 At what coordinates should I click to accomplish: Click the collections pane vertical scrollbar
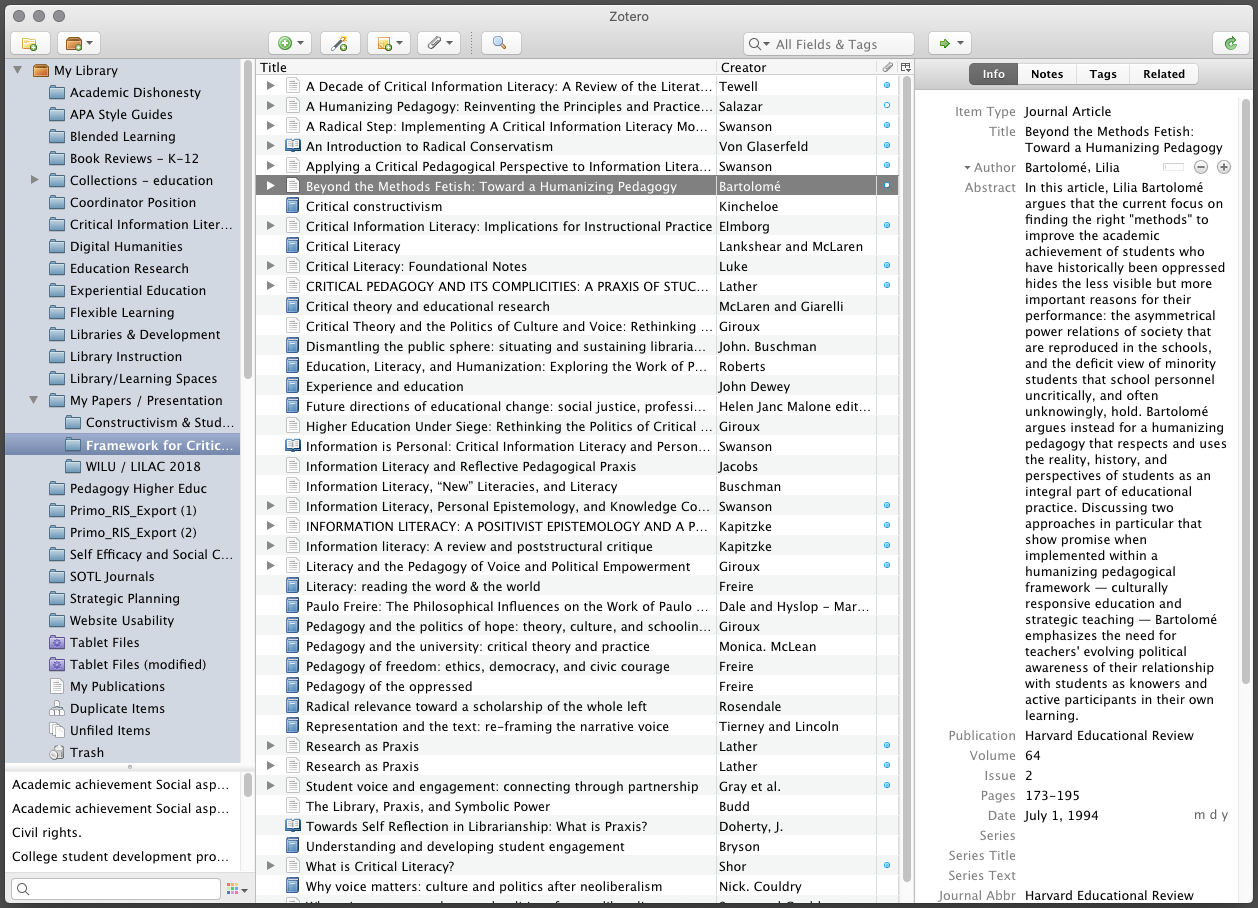[x=248, y=220]
